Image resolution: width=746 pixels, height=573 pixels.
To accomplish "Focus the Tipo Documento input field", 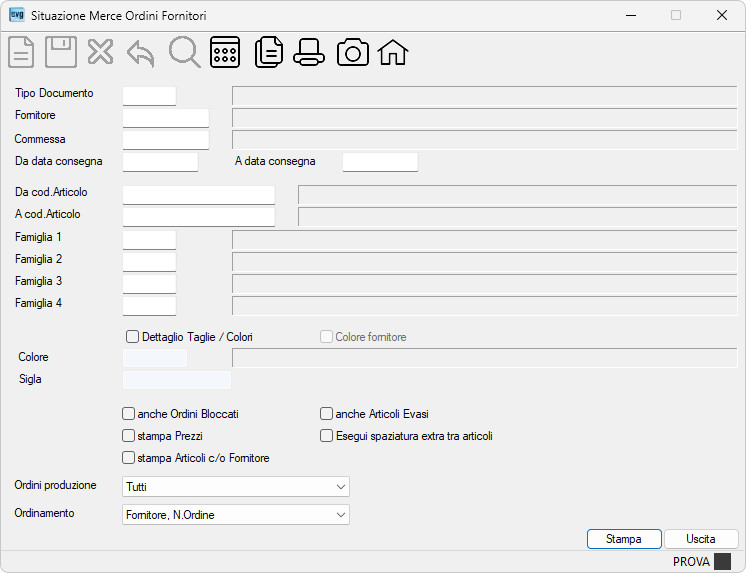I will [149, 96].
